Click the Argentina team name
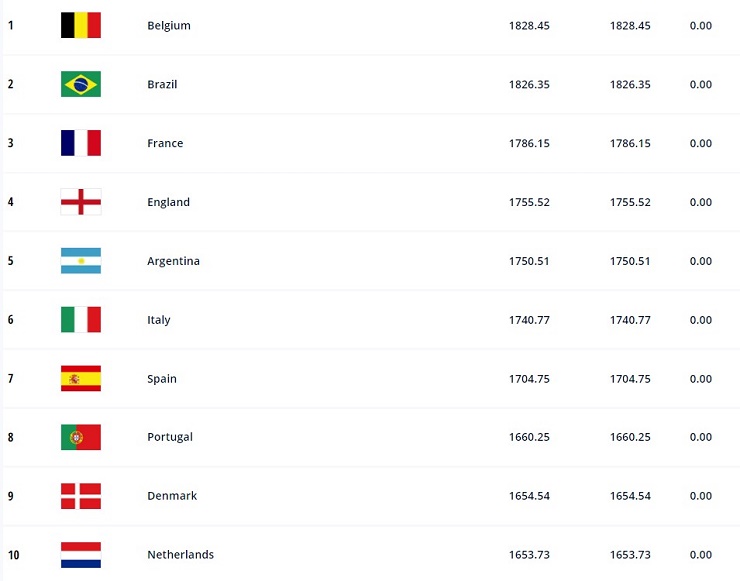The image size is (740, 581). click(x=173, y=261)
